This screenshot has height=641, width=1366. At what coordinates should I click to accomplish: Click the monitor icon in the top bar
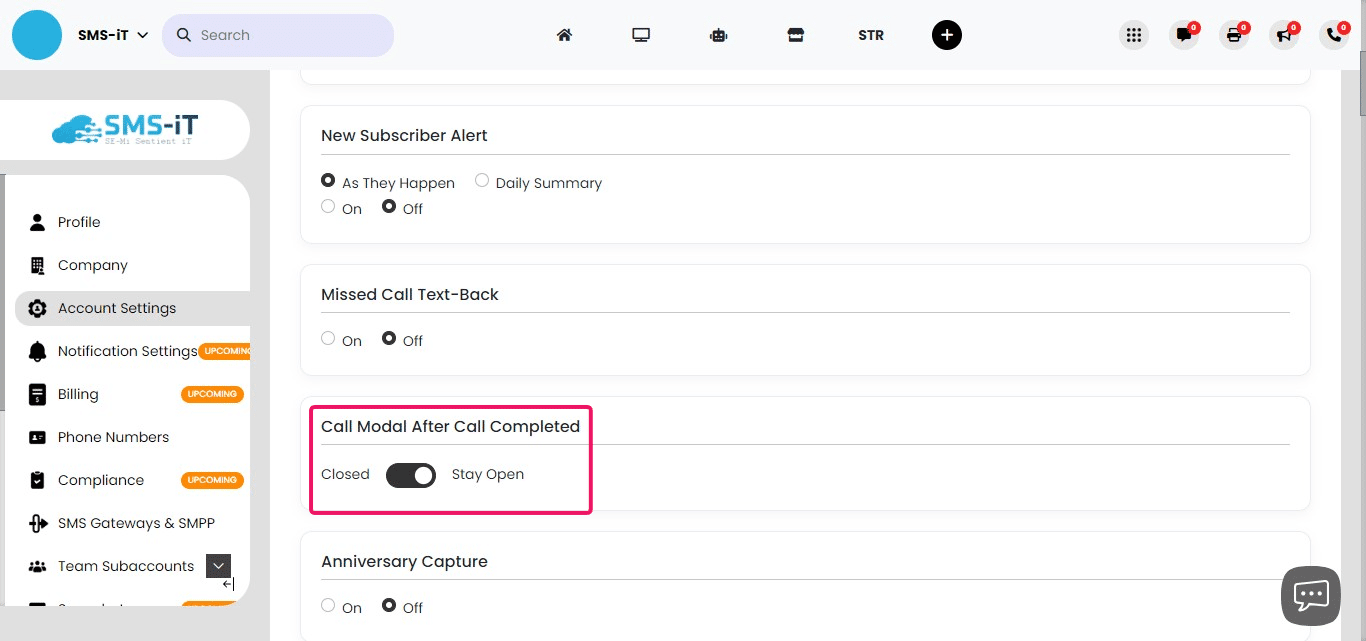tap(641, 34)
